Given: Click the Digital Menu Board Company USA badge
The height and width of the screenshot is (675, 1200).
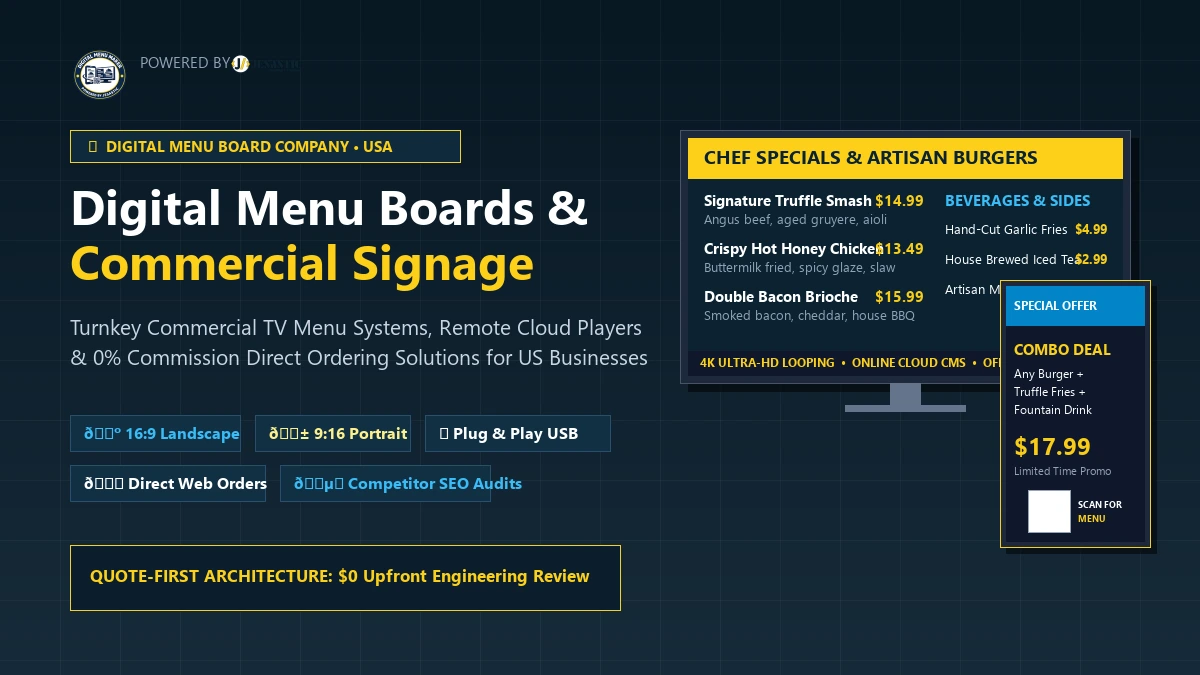Looking at the screenshot, I should [x=265, y=146].
